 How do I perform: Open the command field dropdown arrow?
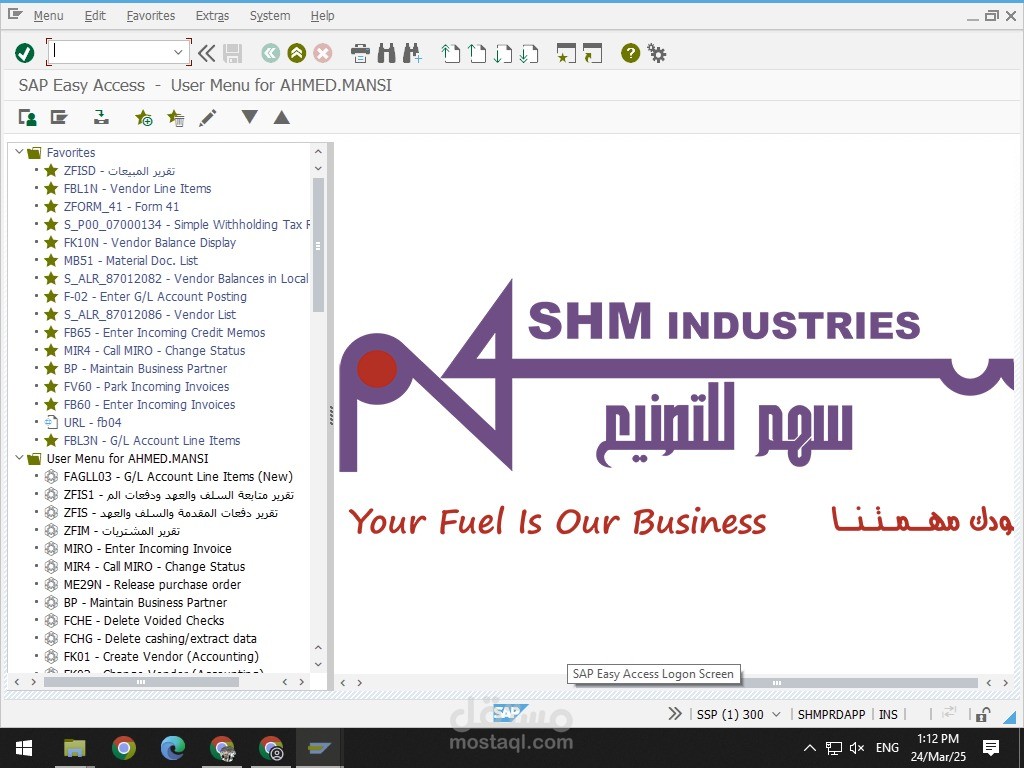178,52
